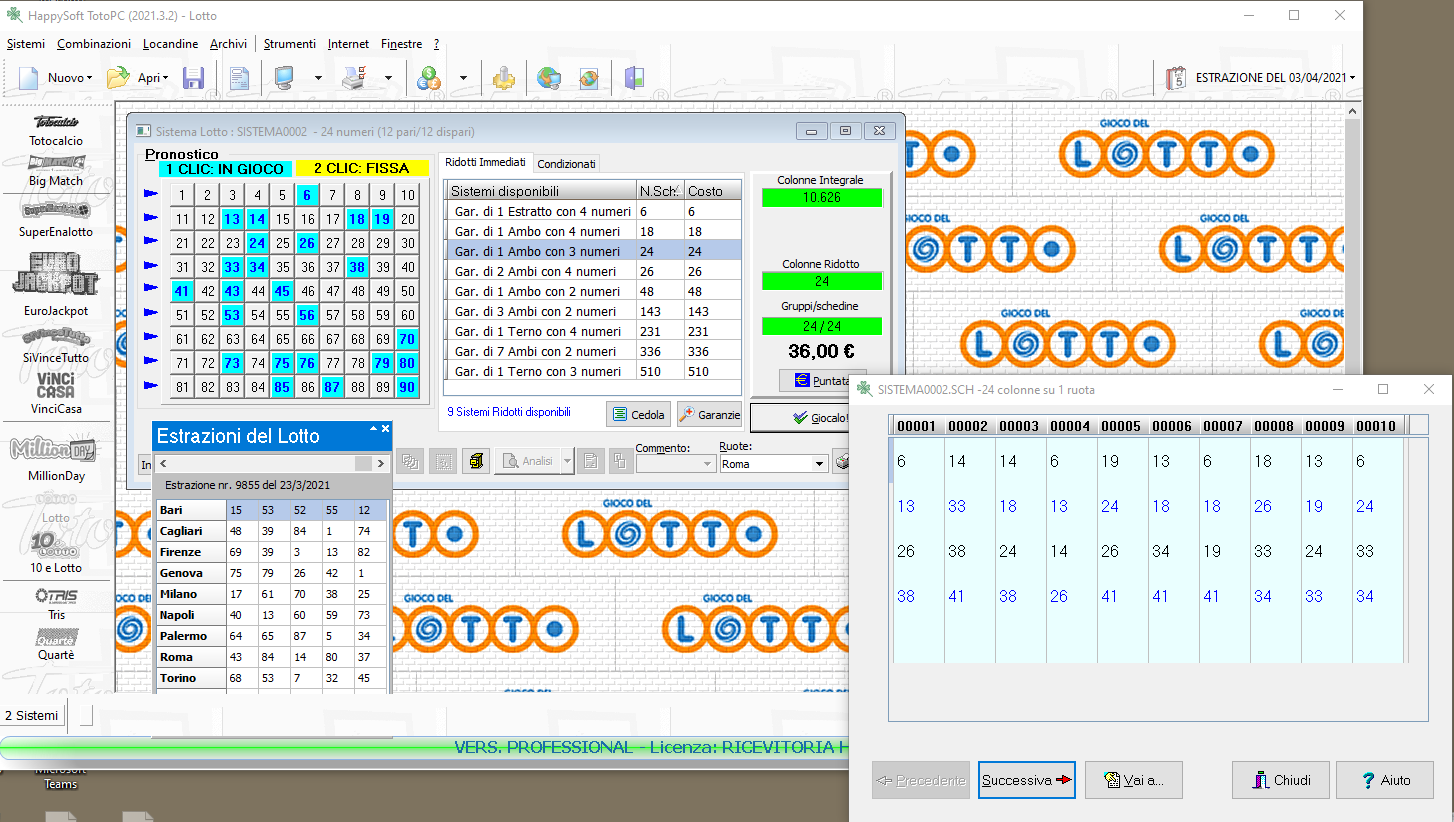Image resolution: width=1454 pixels, height=822 pixels.
Task: Open the Ruote combo box showing Roma
Action: click(774, 464)
